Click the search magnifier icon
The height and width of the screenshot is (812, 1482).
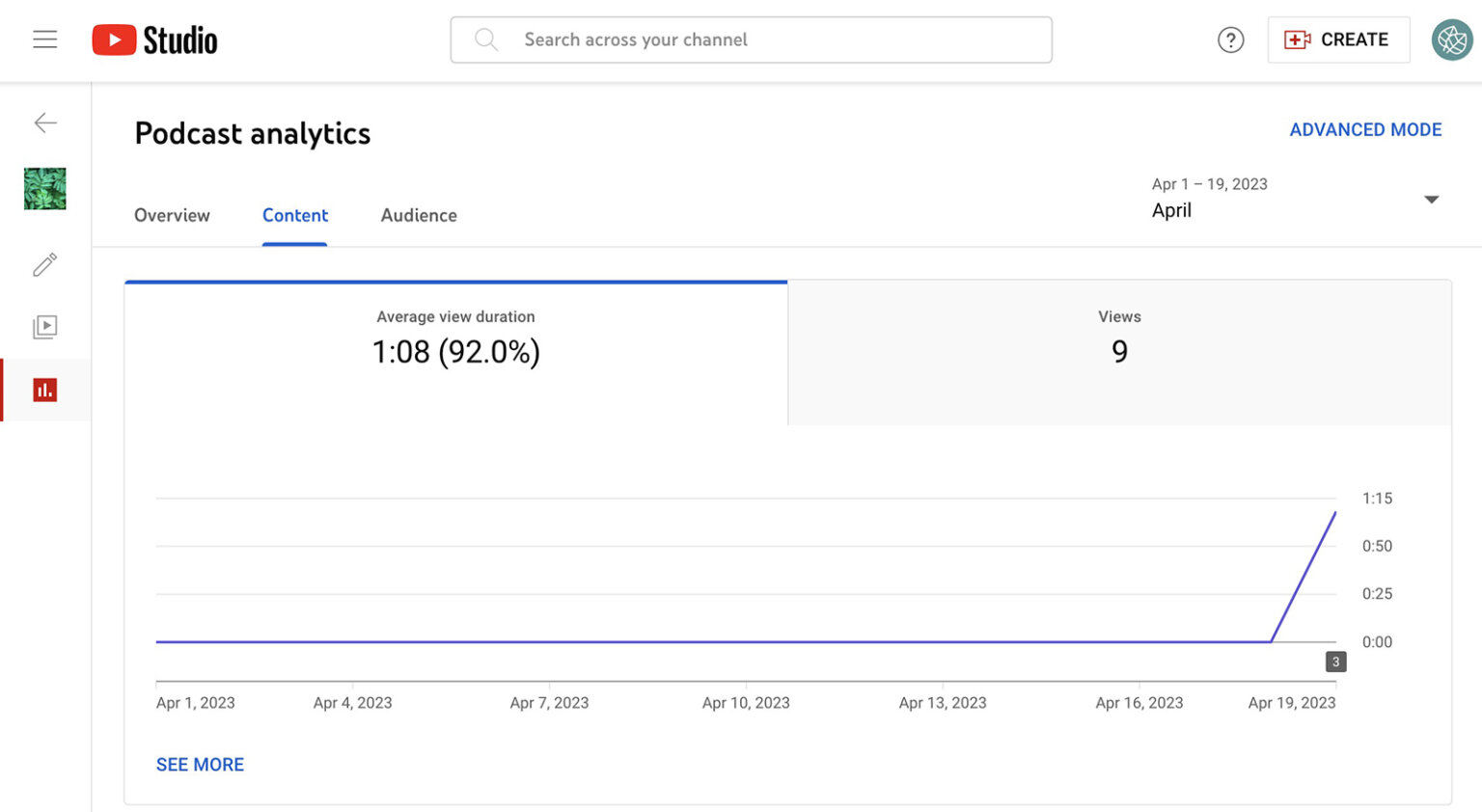click(x=485, y=39)
